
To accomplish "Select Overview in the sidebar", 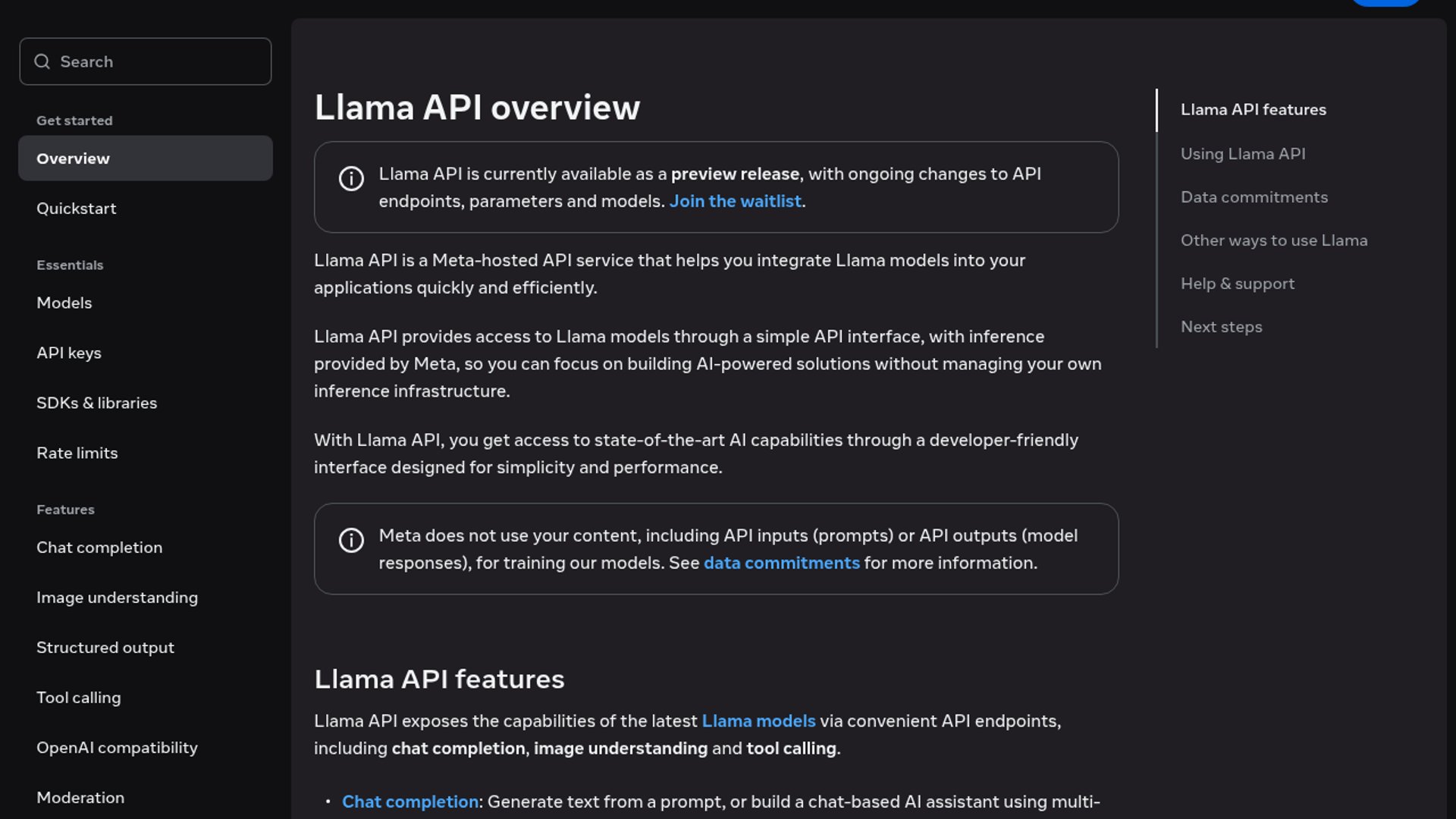I will coord(74,158).
